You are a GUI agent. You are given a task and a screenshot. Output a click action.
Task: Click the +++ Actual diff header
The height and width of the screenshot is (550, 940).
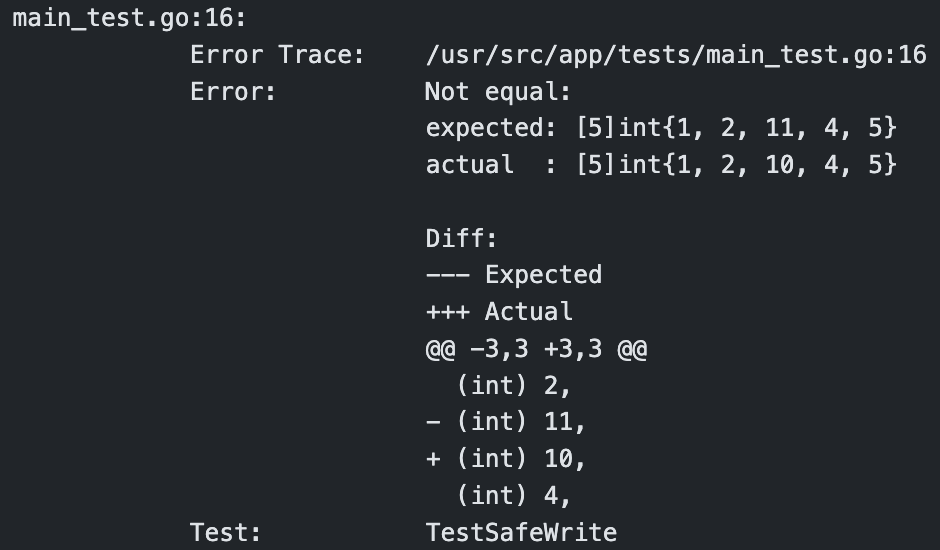[x=499, y=312]
